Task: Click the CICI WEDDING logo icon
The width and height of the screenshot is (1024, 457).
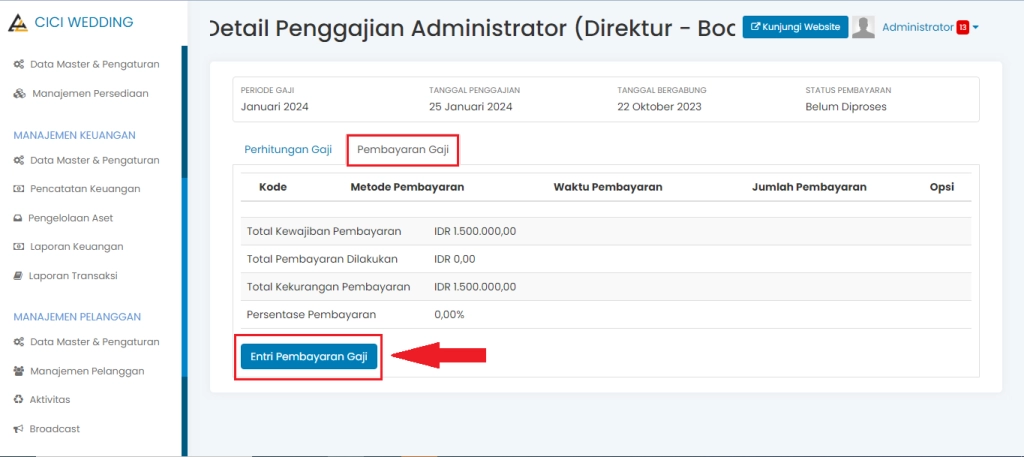Action: [x=18, y=23]
